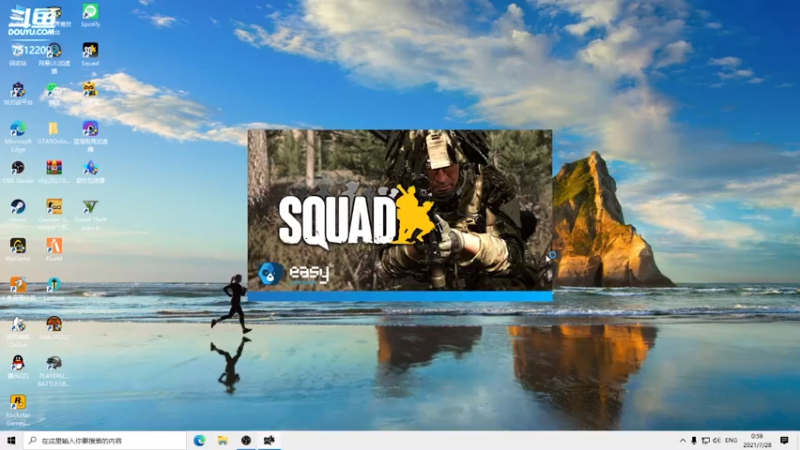Screen dimensions: 800x450
Task: Click the Easy Anti-Cheat logo
Action: coord(293,274)
